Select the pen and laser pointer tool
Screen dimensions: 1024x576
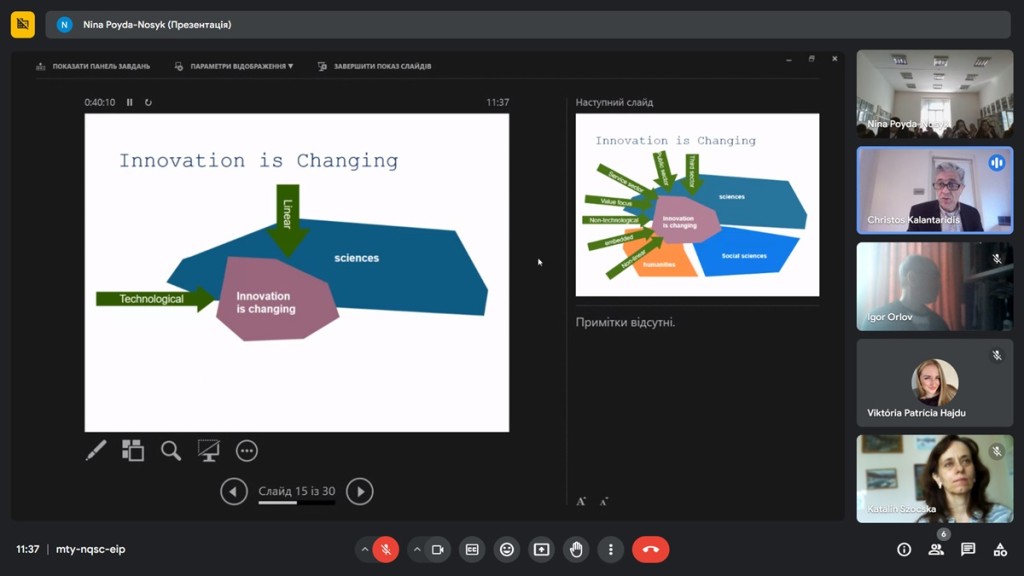[x=96, y=451]
